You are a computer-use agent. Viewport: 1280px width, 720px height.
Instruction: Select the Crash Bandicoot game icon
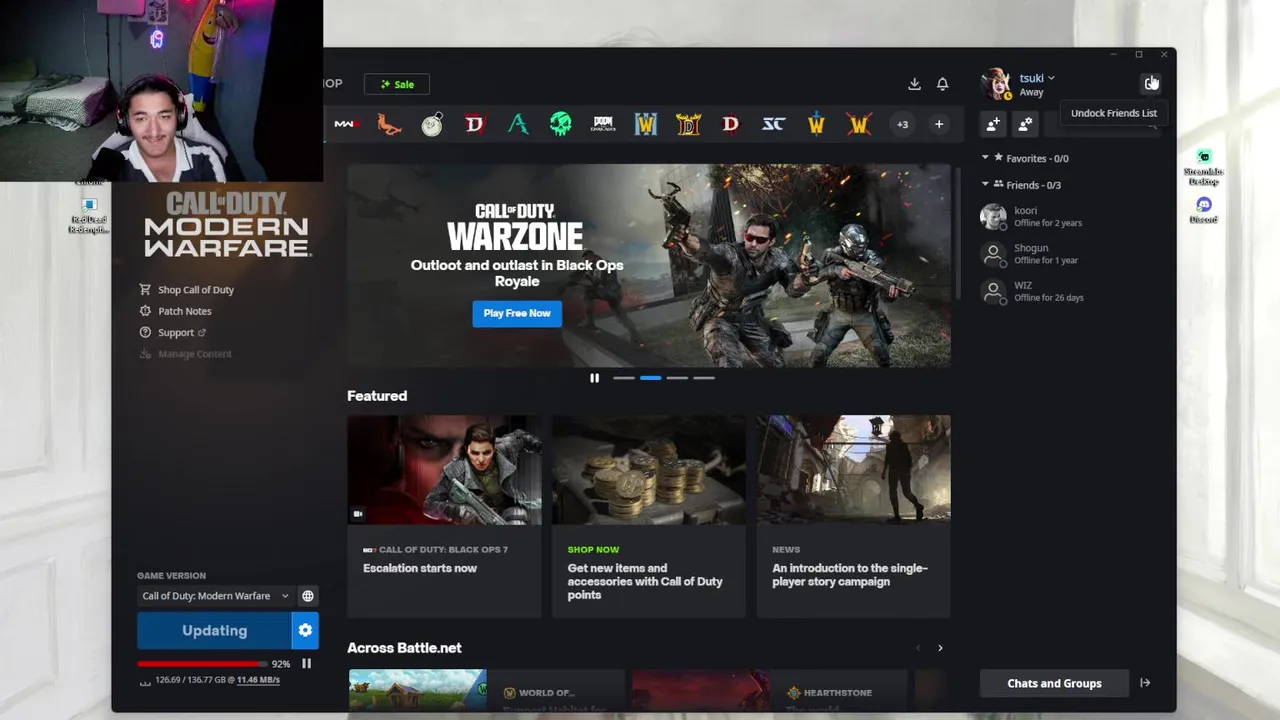(x=389, y=124)
